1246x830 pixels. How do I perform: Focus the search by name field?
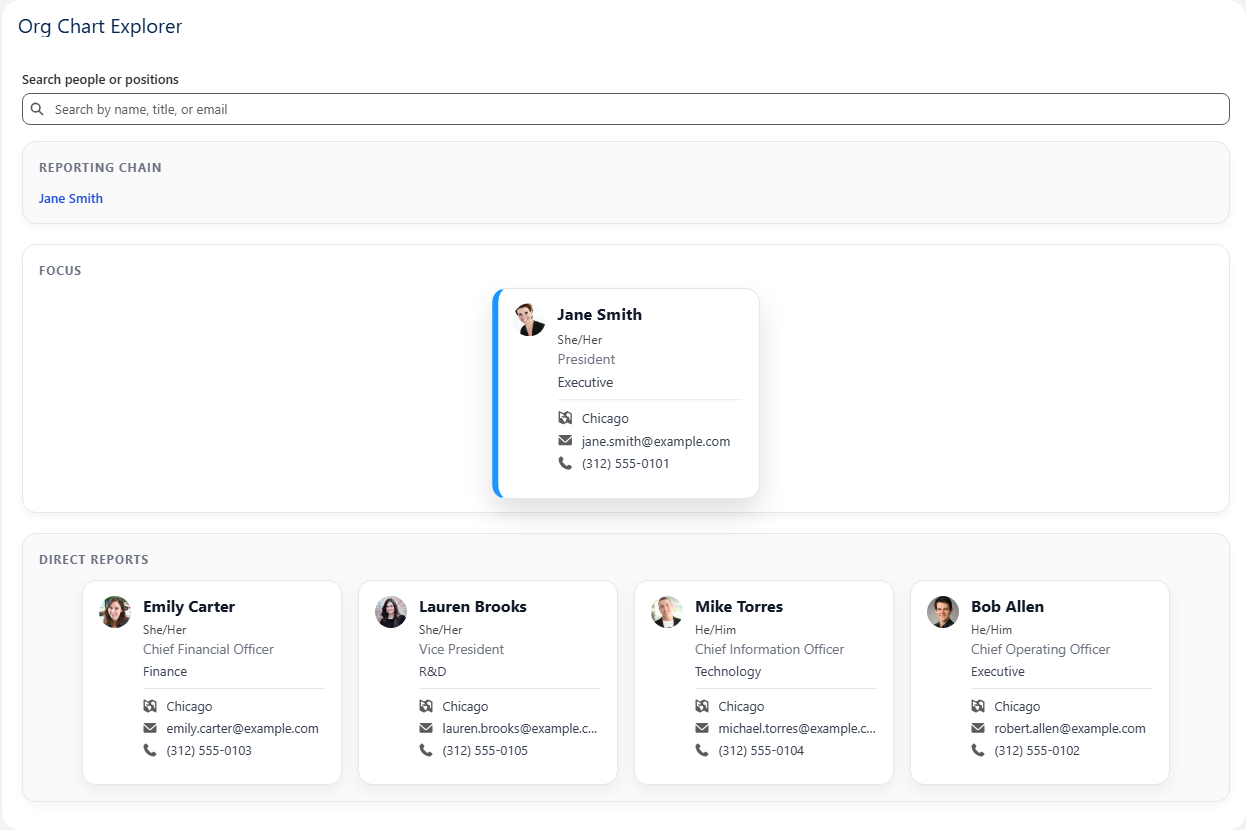coord(626,109)
